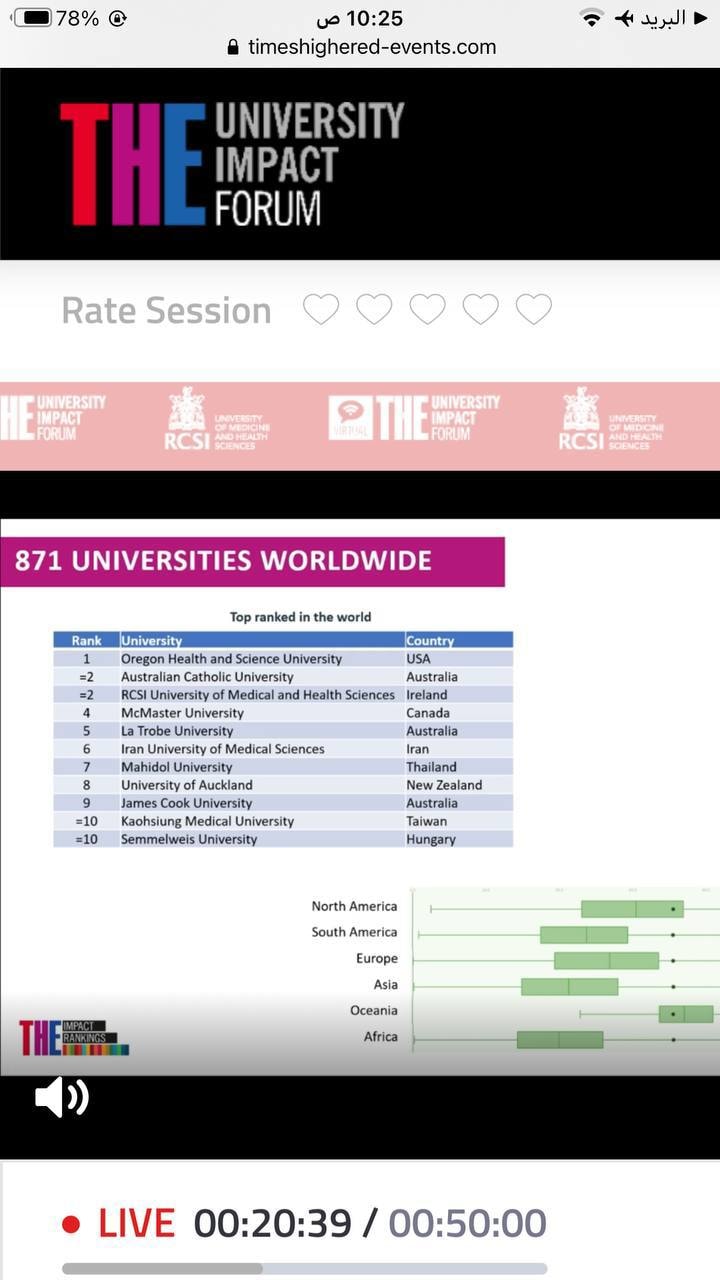Tap the fourth heart rating
The image size is (720, 1280).
(x=480, y=310)
